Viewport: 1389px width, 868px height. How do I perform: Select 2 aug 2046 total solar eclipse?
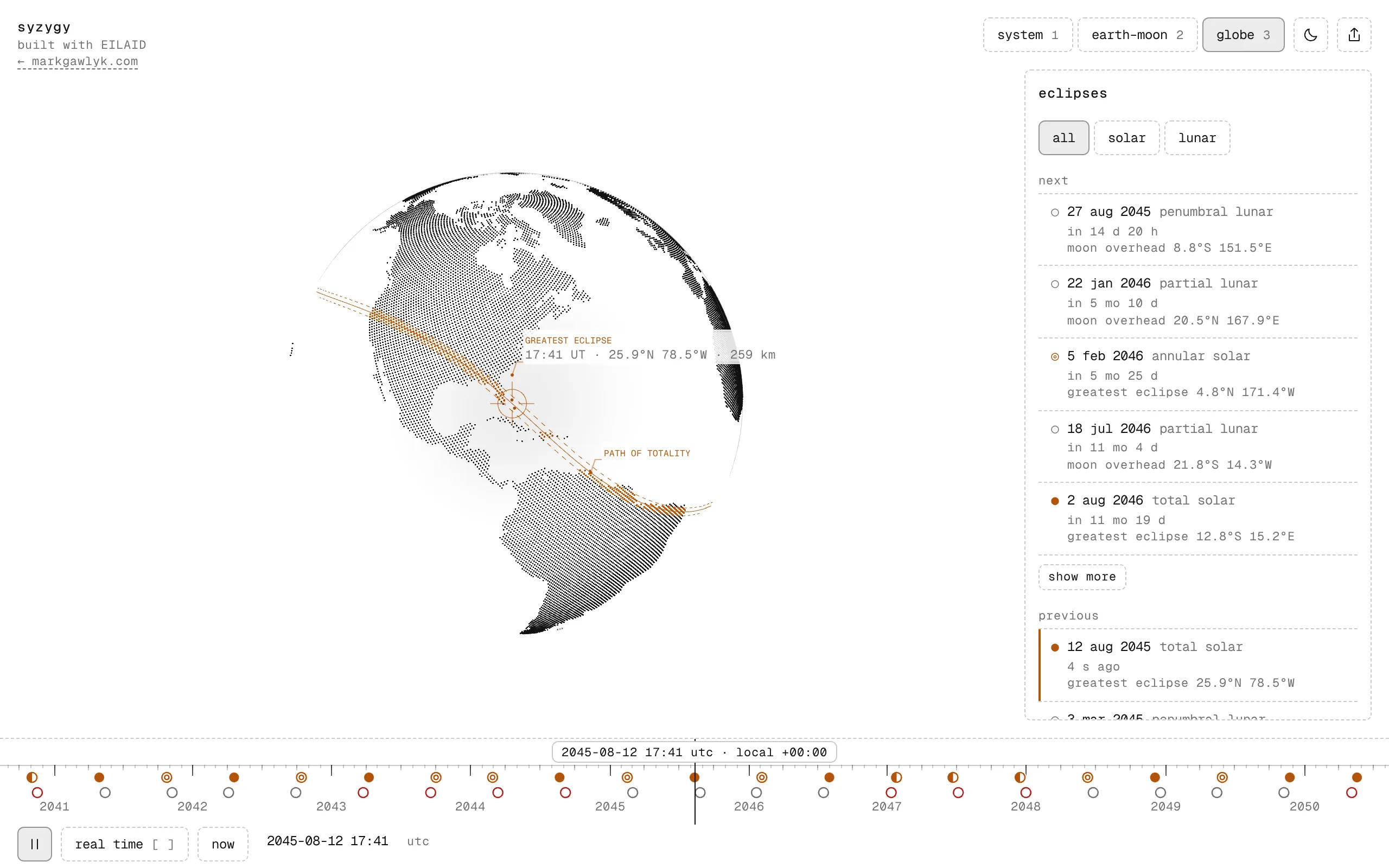click(1197, 519)
